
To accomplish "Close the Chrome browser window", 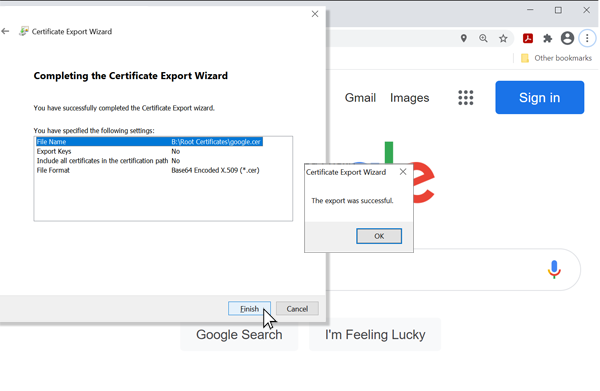I will [x=587, y=10].
